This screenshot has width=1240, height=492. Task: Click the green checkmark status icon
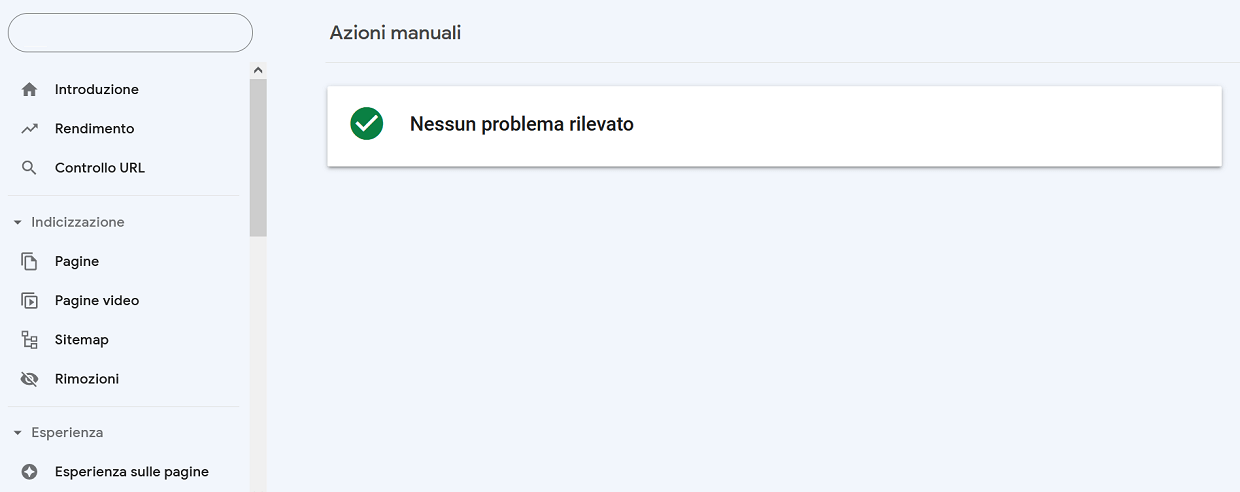[x=367, y=124]
